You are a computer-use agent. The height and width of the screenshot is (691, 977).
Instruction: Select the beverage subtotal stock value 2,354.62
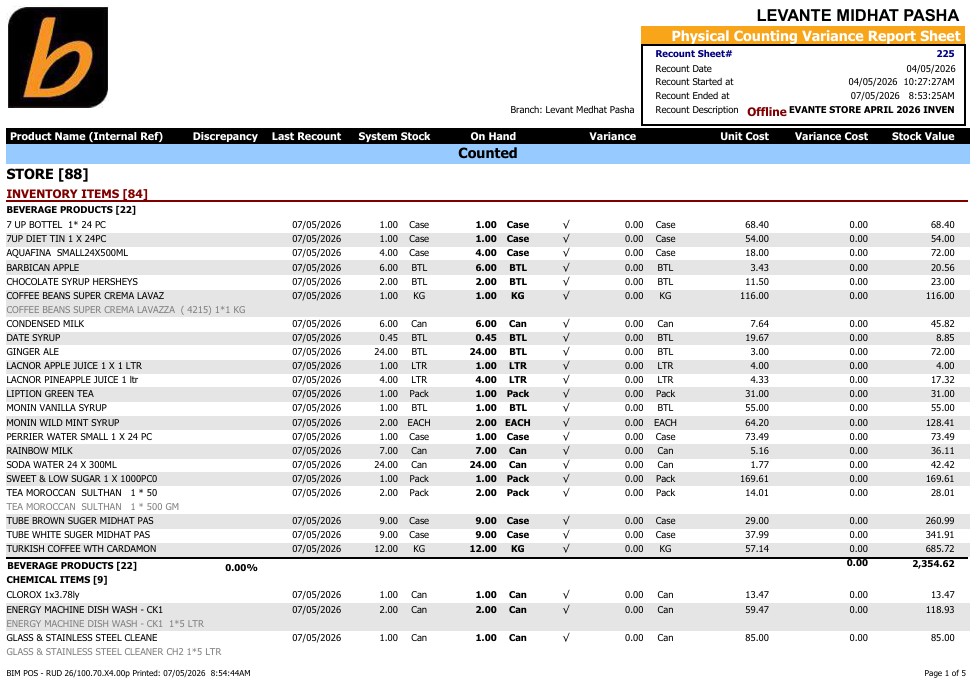pos(933,564)
